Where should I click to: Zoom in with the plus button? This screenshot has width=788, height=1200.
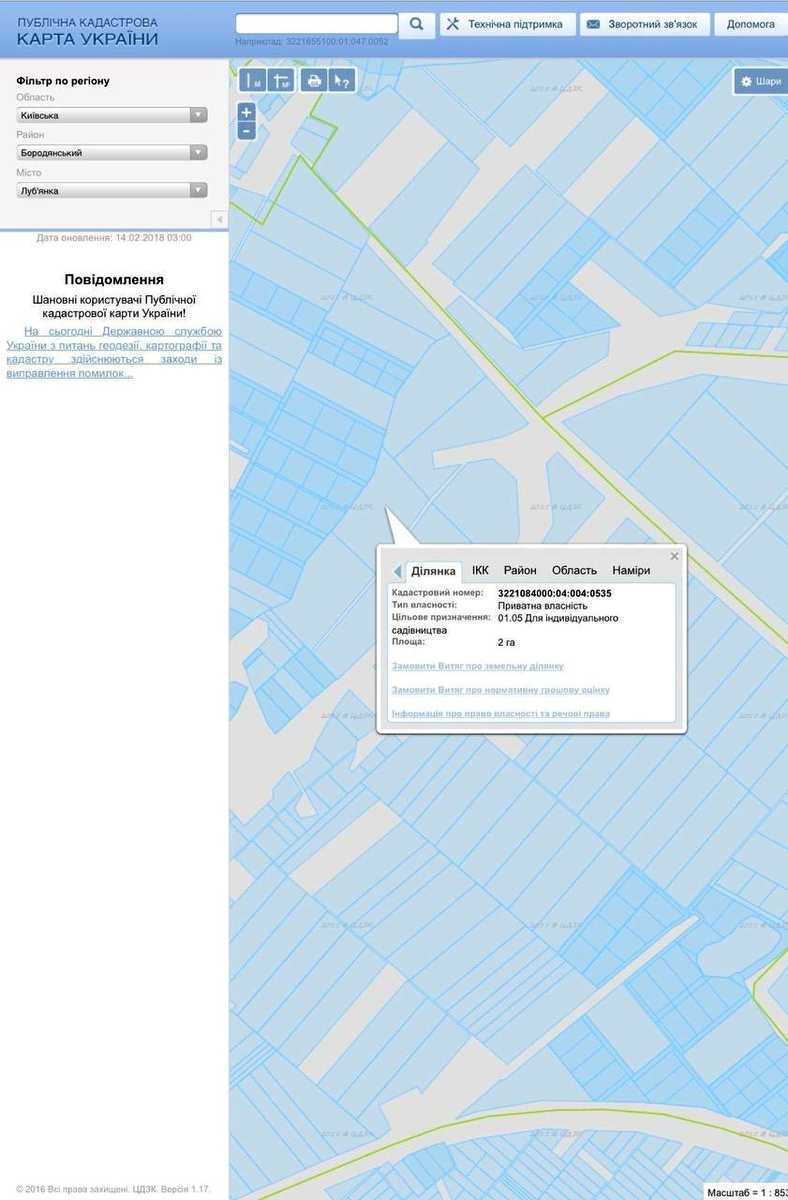click(247, 113)
